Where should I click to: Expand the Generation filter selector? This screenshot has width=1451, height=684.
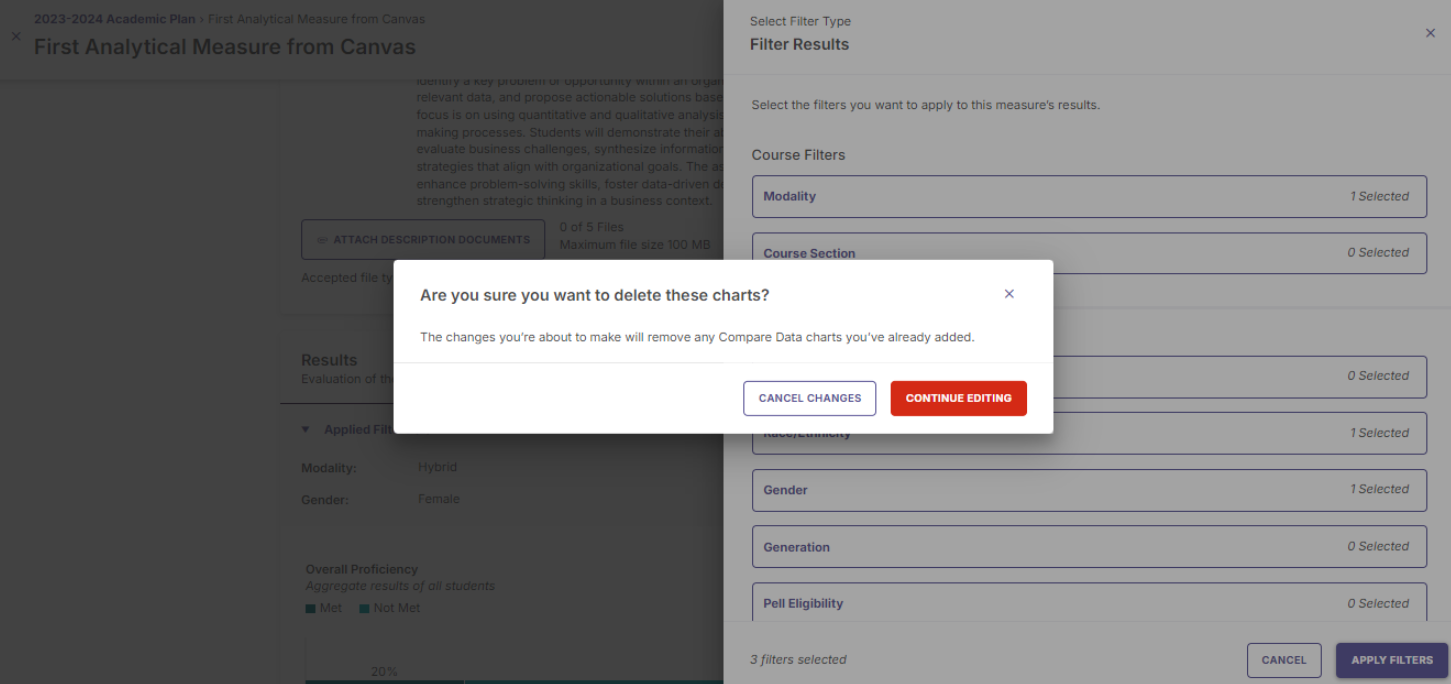(x=1089, y=547)
